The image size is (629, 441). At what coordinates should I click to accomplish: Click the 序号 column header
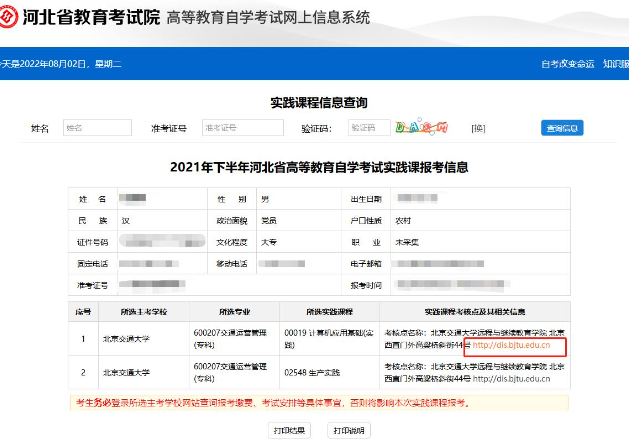[x=83, y=312]
